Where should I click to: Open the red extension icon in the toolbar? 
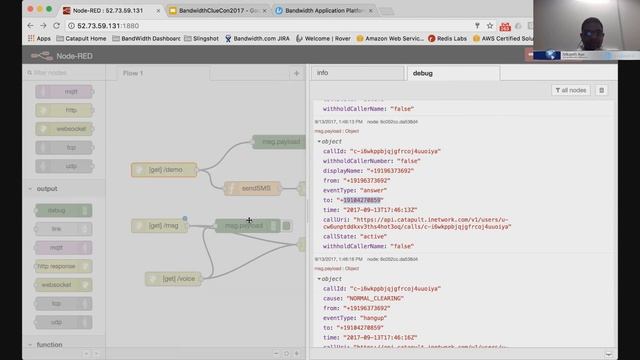pyautogui.click(x=505, y=27)
